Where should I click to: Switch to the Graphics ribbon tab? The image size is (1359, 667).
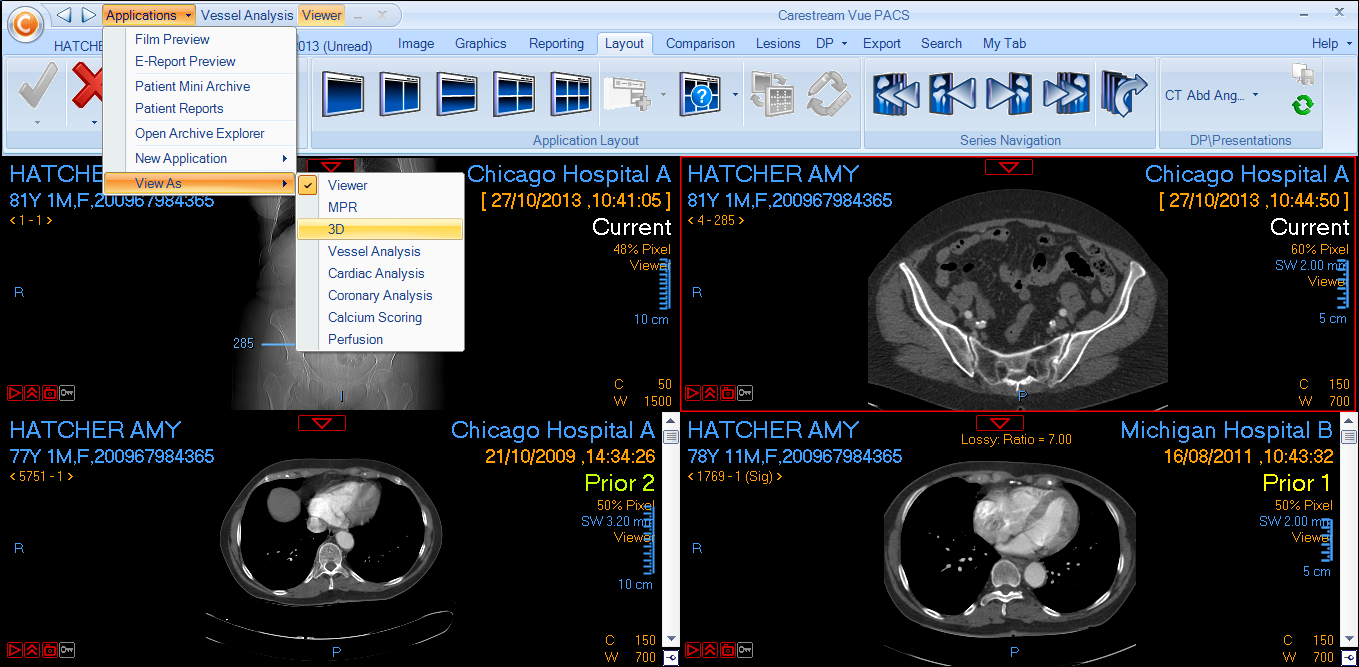coord(481,43)
